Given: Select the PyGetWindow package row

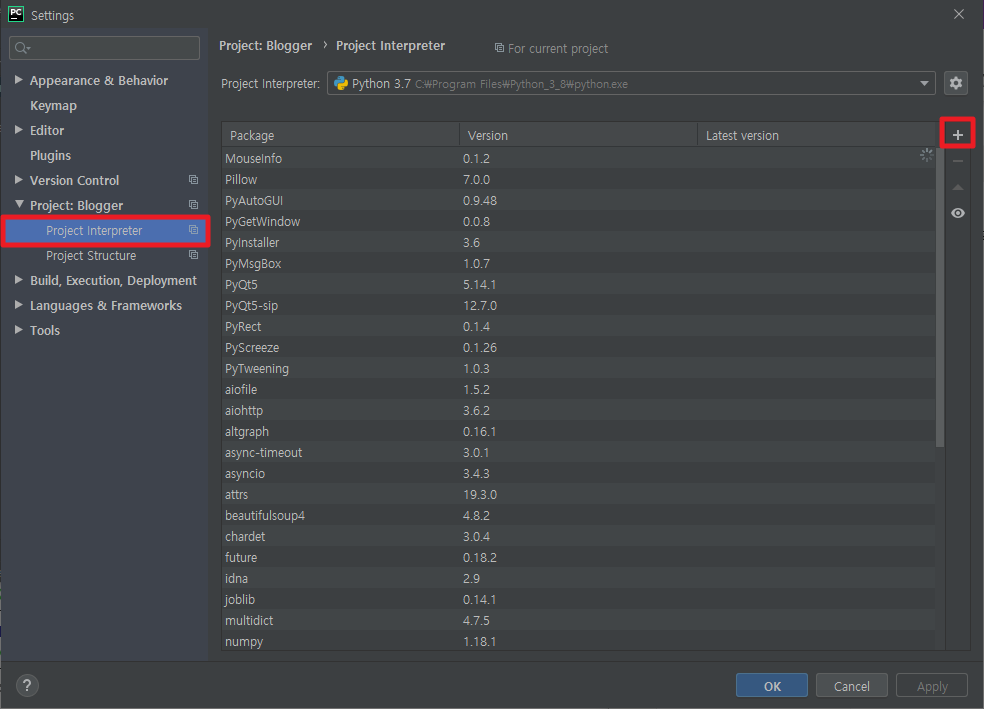Looking at the screenshot, I should tap(579, 221).
